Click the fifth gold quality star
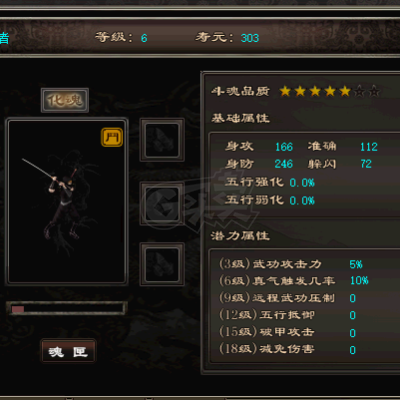Screen dimensions: 400x400 [345, 91]
